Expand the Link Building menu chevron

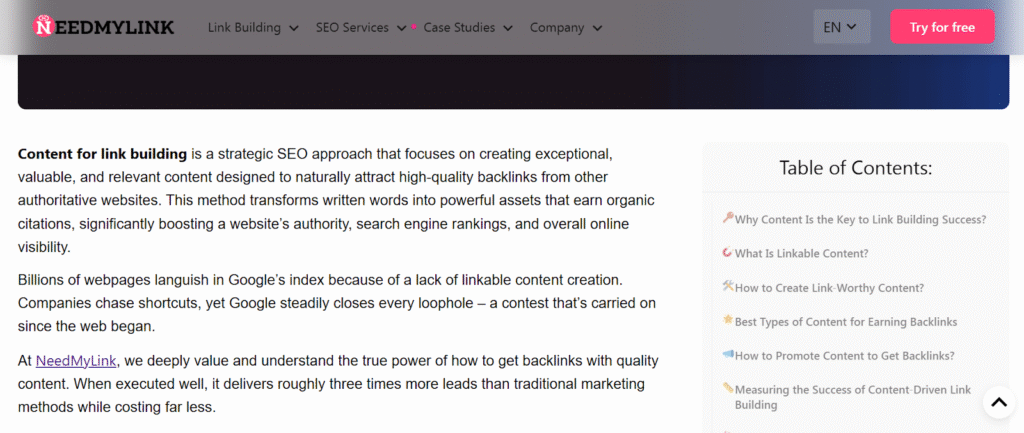coord(294,28)
